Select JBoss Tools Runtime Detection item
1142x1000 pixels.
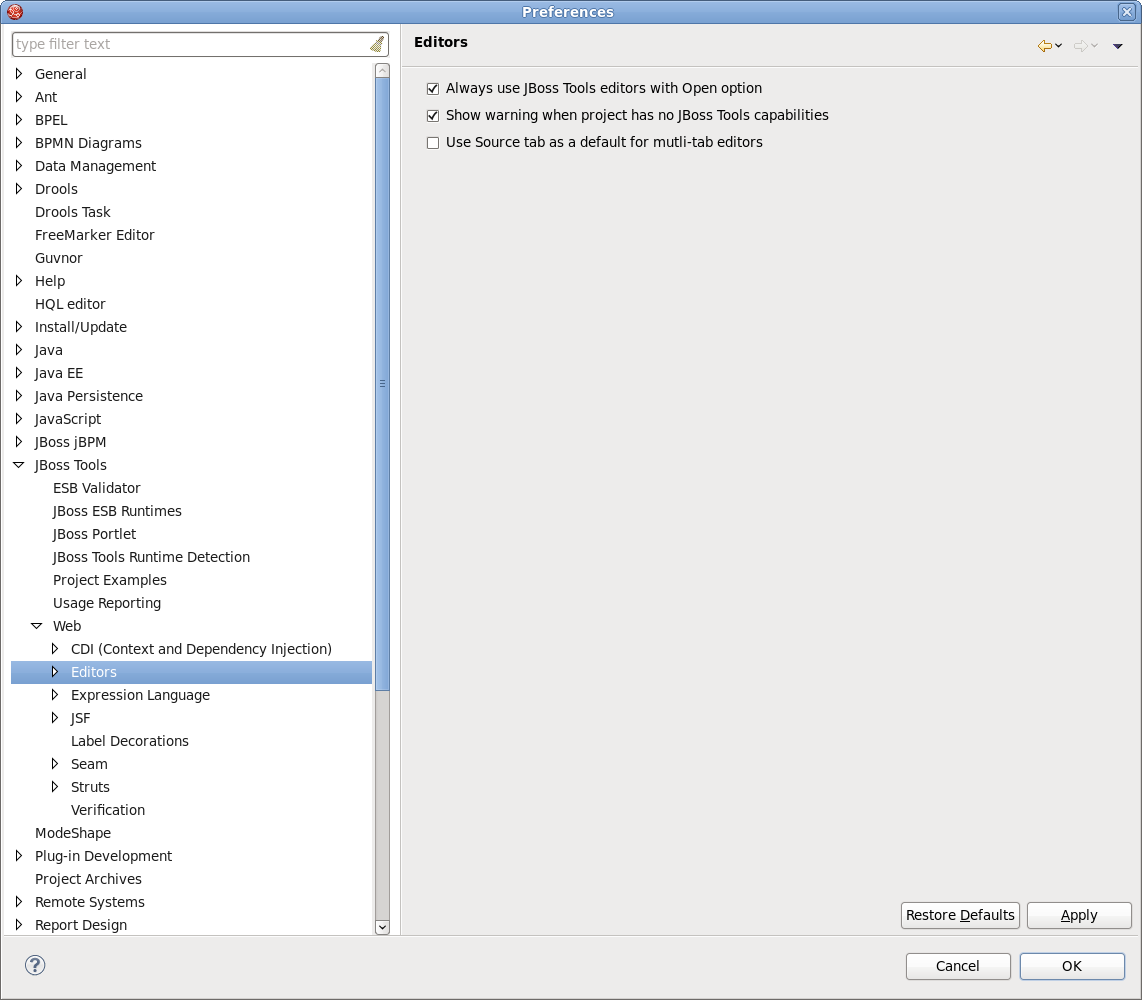pyautogui.click(x=151, y=557)
